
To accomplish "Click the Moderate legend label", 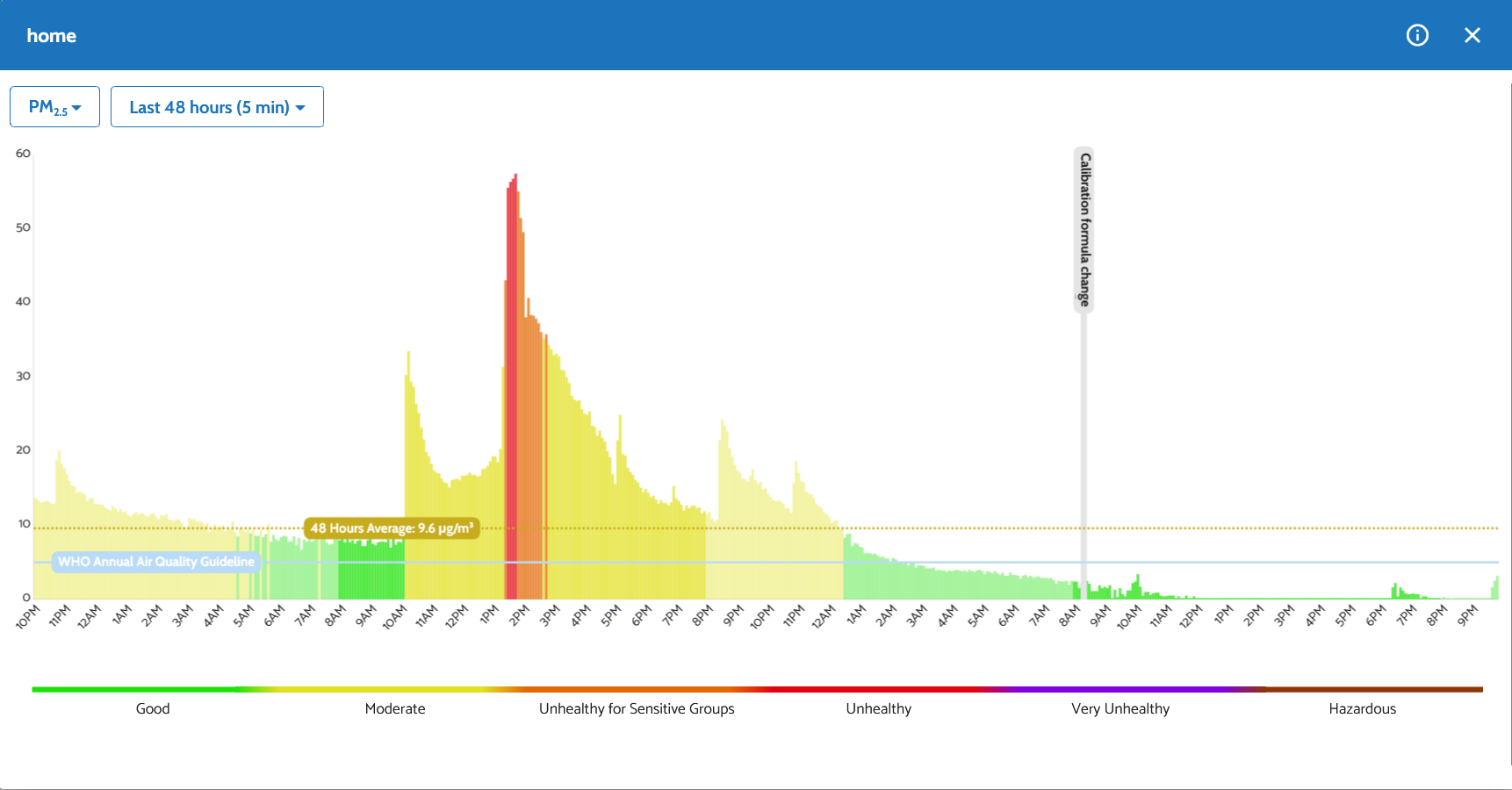I will click(395, 709).
